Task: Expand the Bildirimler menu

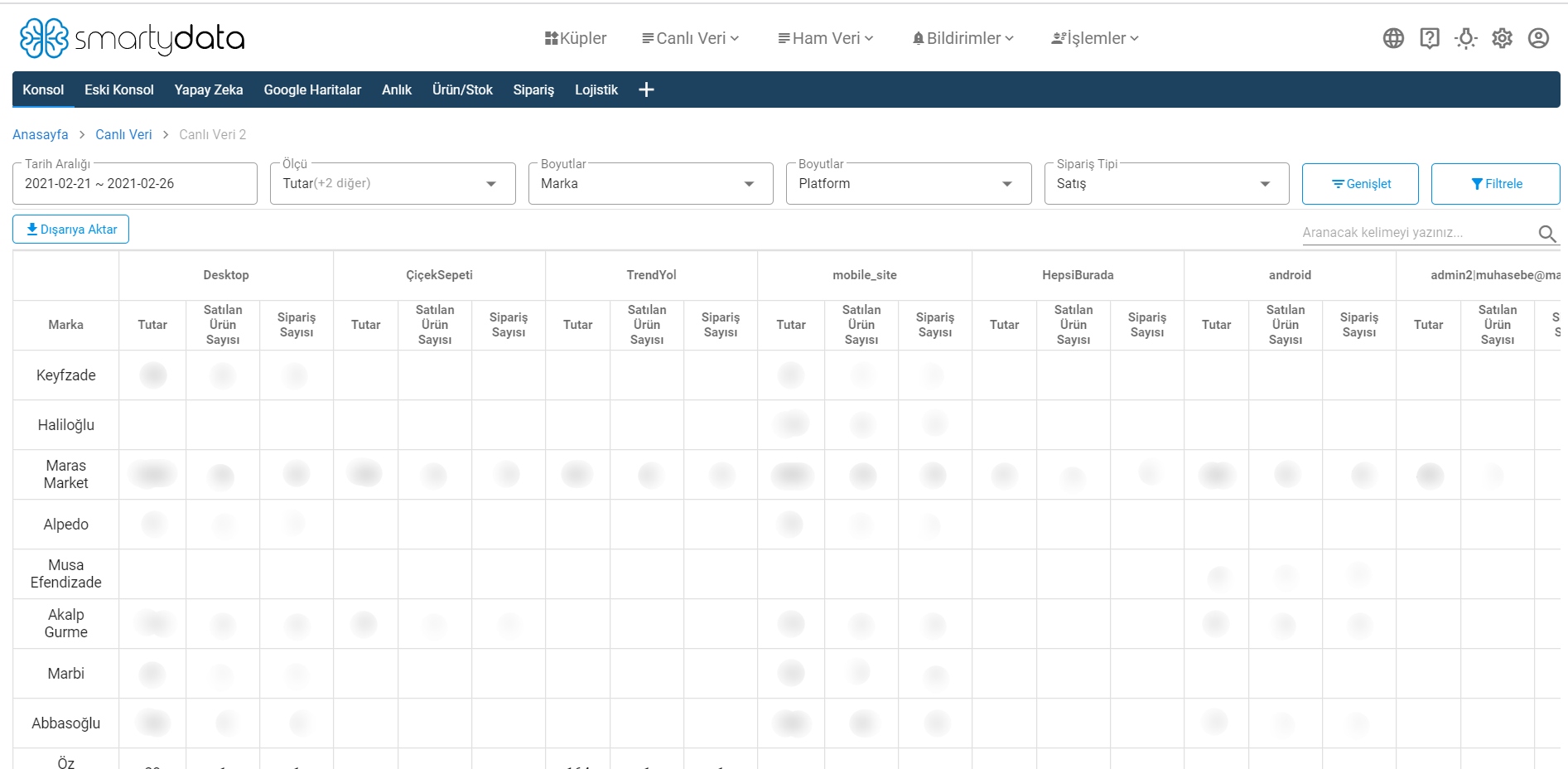Action: (963, 38)
